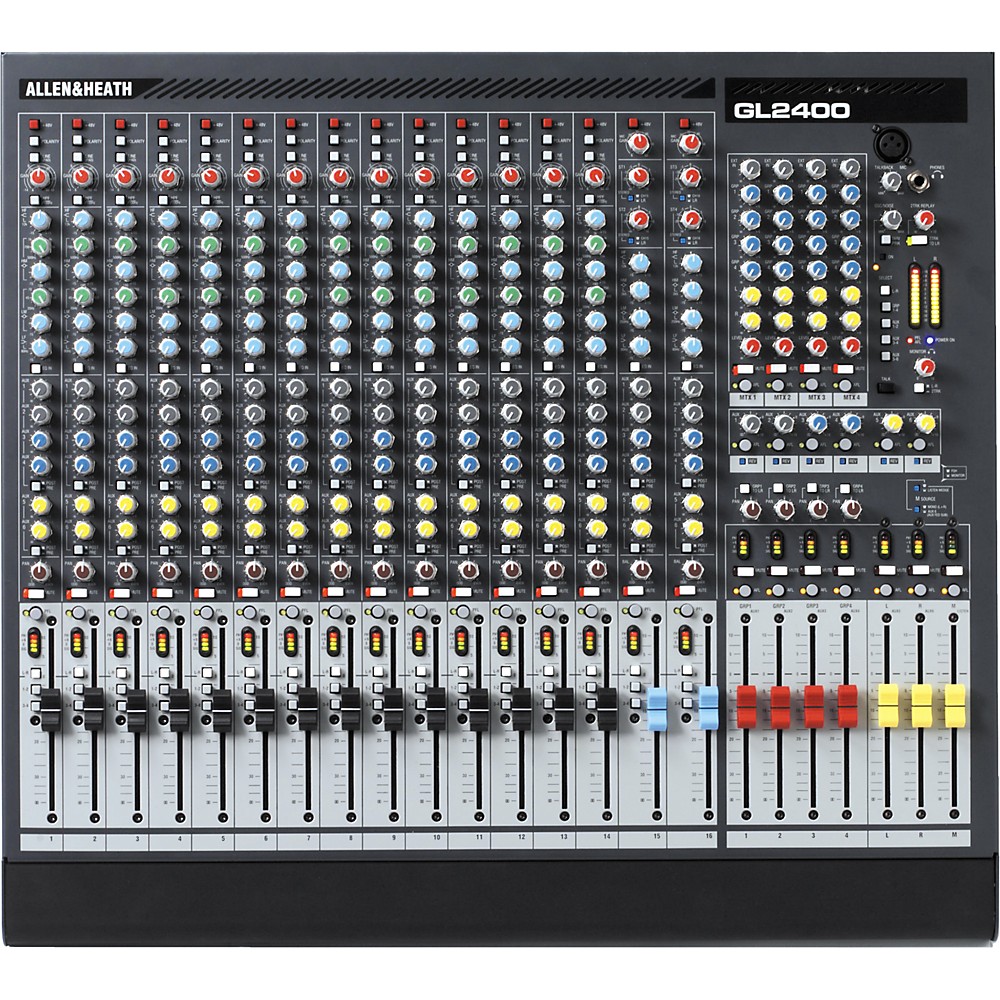Click the blue HF EQ knob on channel 3

point(122,221)
